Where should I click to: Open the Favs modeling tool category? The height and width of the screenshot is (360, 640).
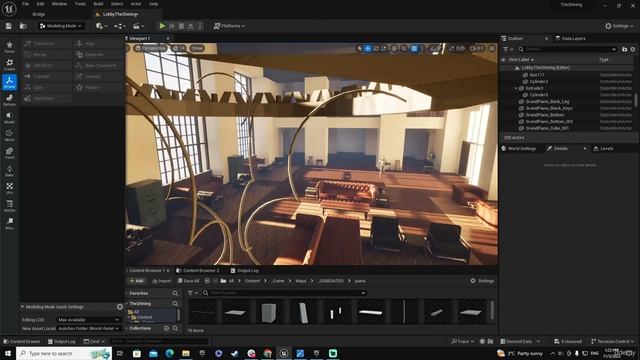(x=9, y=47)
